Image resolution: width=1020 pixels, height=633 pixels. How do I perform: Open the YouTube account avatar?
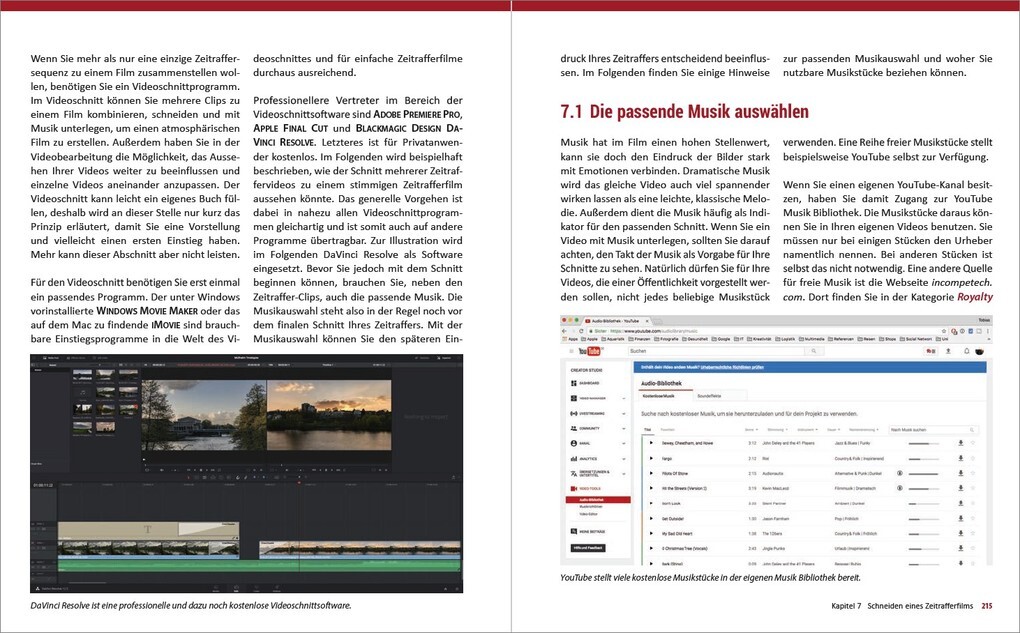980,351
